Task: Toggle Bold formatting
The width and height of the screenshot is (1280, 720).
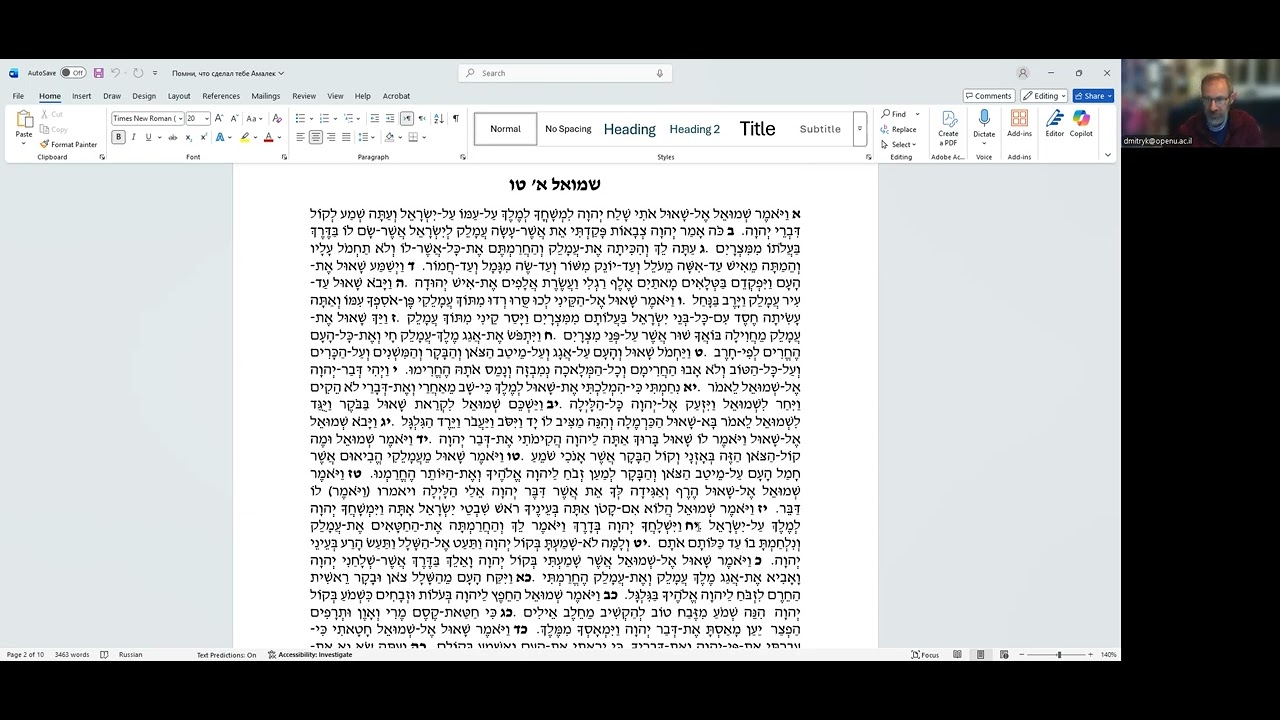Action: click(118, 137)
